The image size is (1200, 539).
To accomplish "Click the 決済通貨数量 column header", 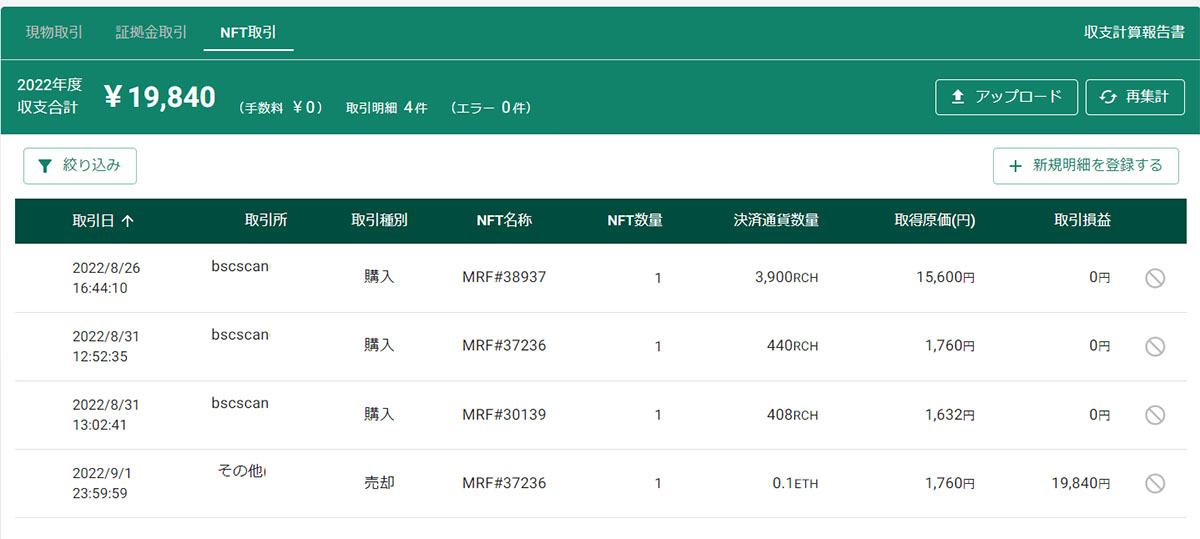I will [776, 221].
